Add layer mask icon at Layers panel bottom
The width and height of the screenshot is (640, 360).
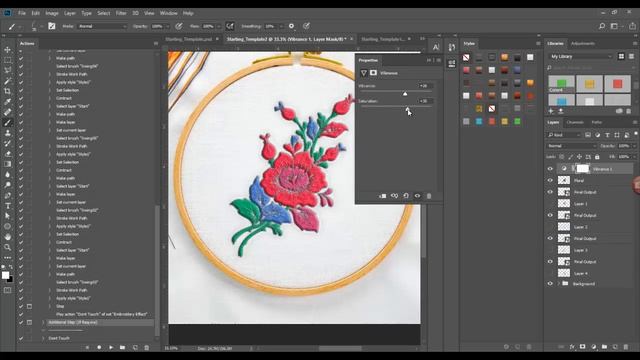click(582, 347)
